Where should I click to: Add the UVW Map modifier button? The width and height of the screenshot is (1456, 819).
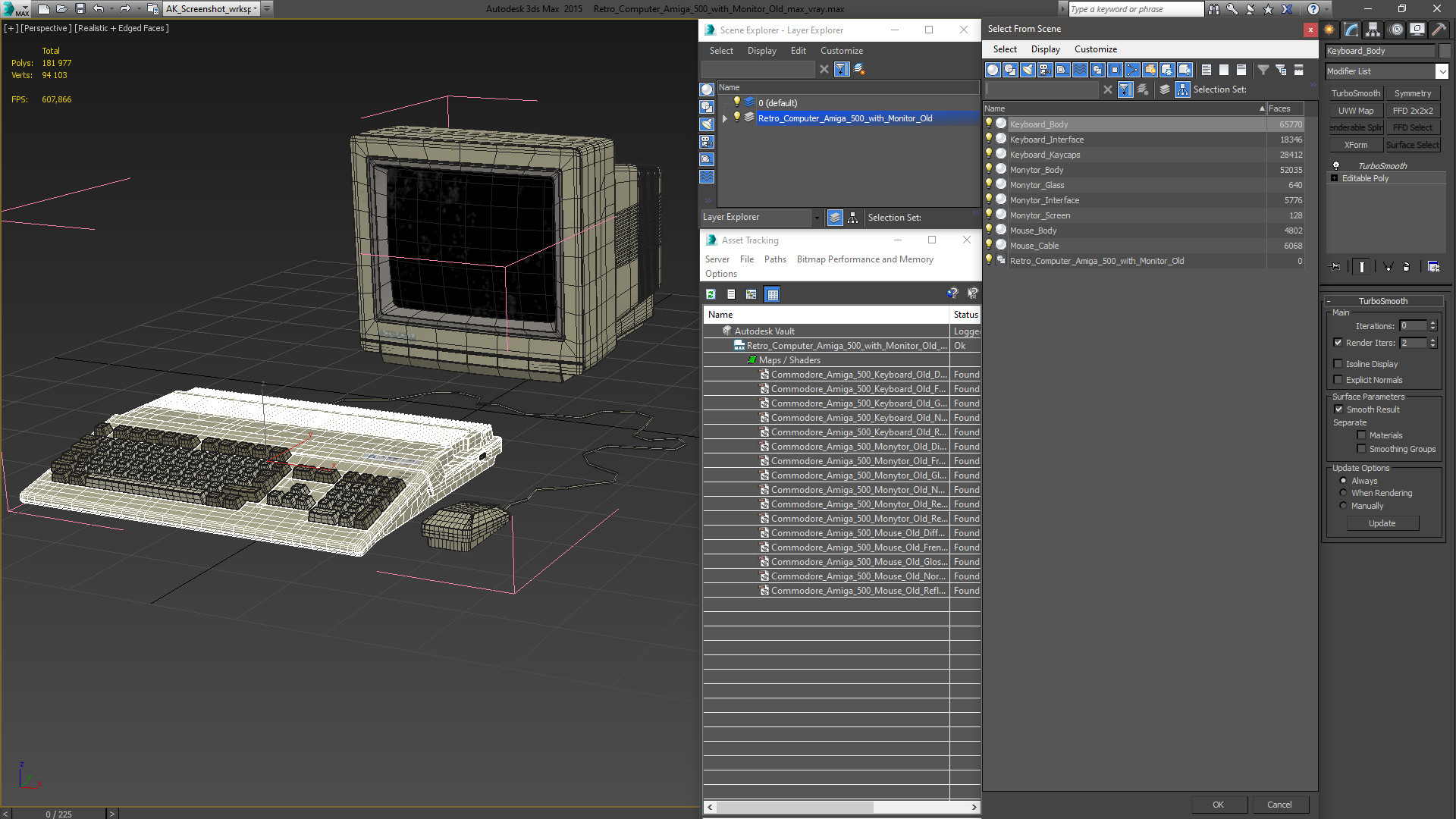[1355, 111]
